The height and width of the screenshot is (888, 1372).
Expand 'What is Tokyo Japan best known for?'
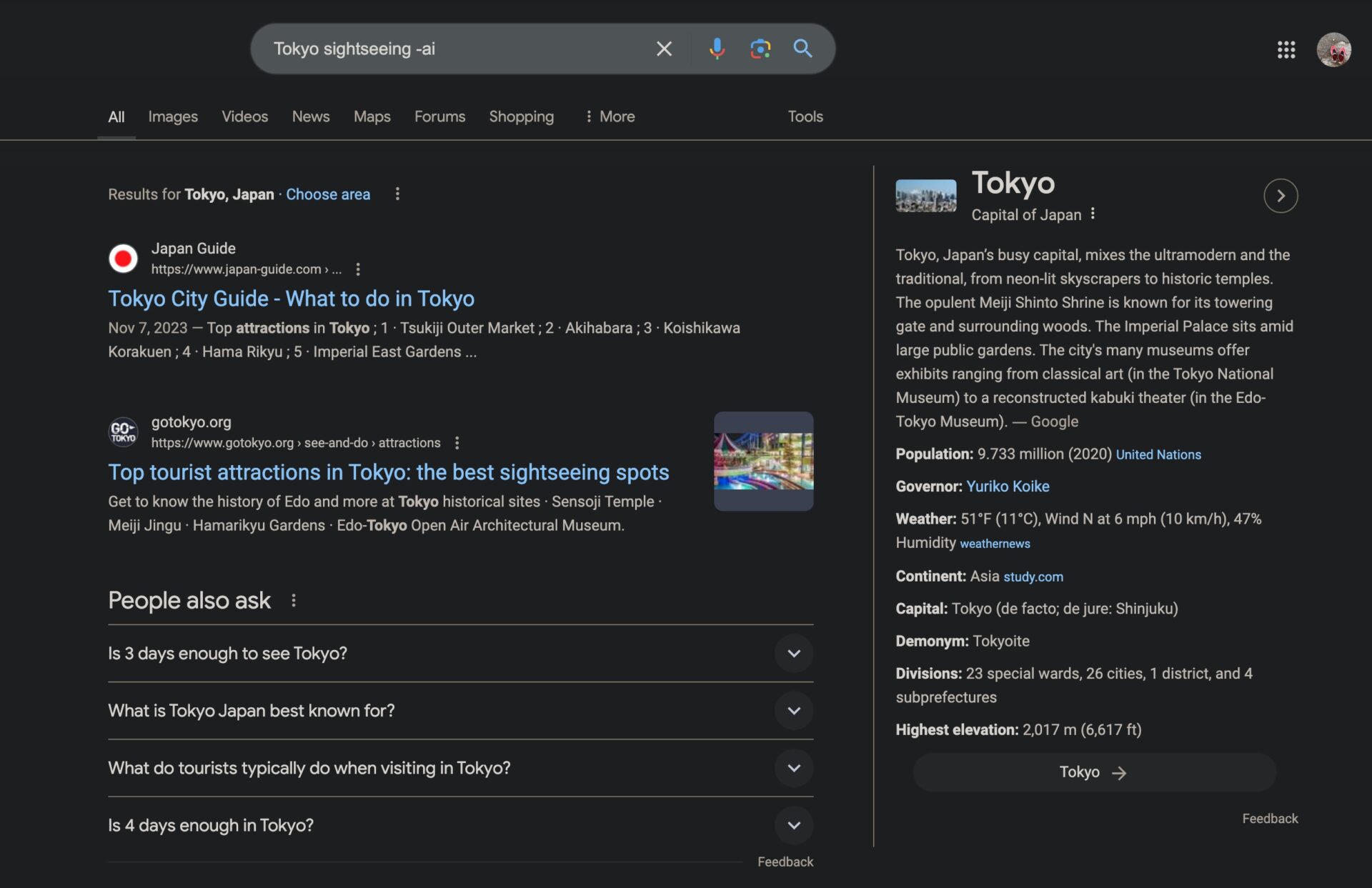(x=460, y=711)
